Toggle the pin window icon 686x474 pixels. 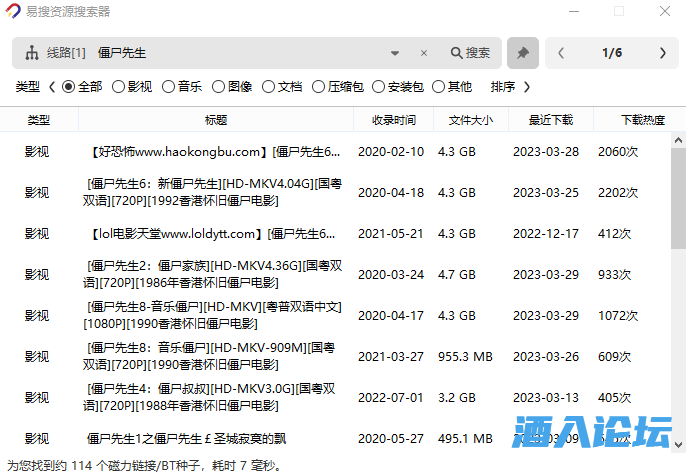522,53
